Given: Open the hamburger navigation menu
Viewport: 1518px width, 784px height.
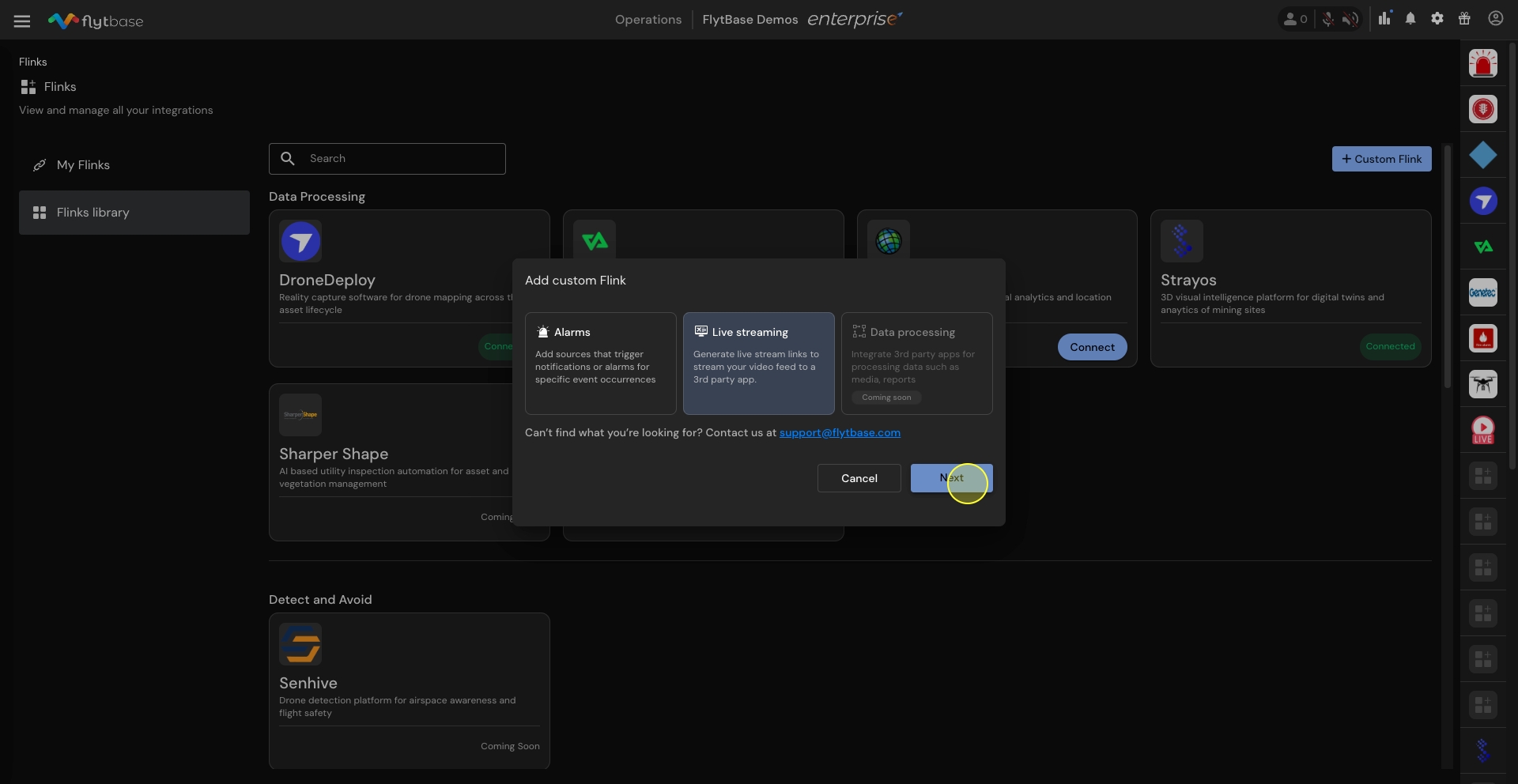Looking at the screenshot, I should coord(22,21).
